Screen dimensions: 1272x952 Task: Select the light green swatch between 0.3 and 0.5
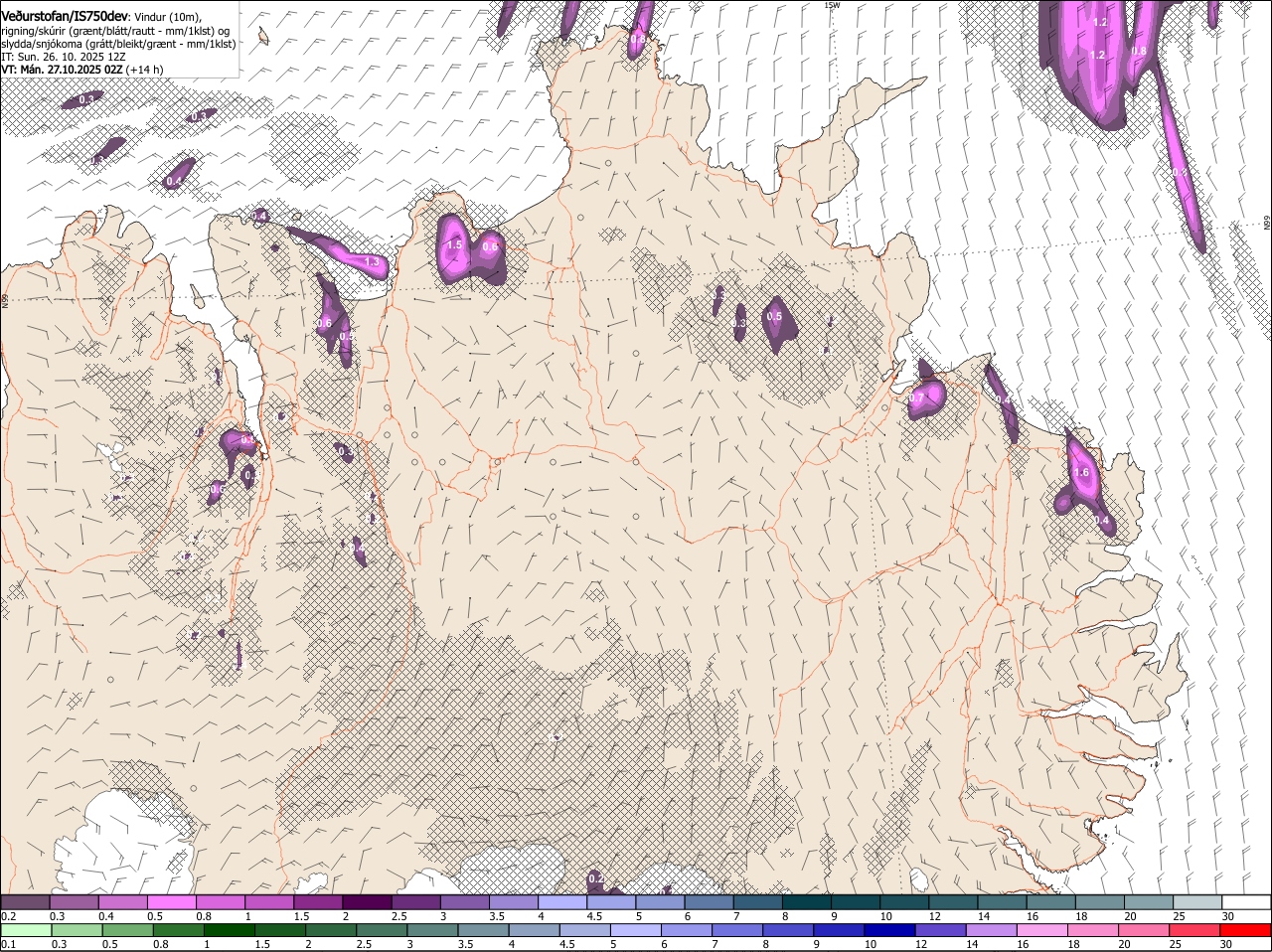tap(77, 930)
